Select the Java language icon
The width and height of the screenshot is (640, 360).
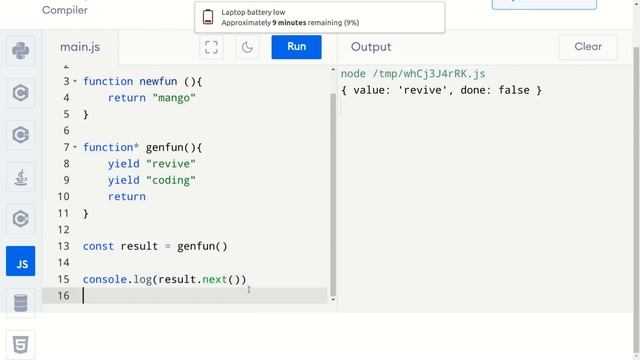(20, 177)
